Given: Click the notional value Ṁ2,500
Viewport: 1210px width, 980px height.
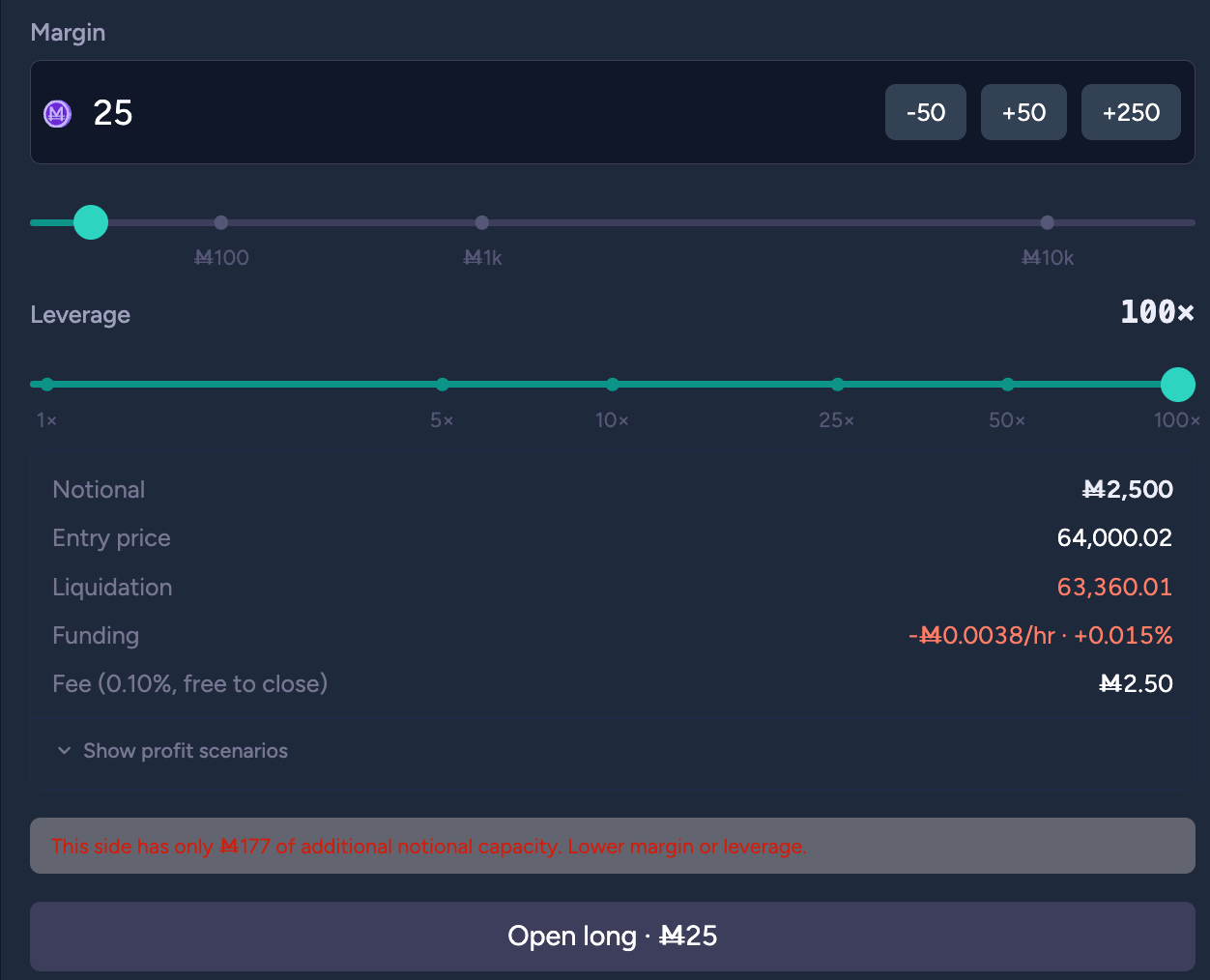Looking at the screenshot, I should click(1128, 490).
